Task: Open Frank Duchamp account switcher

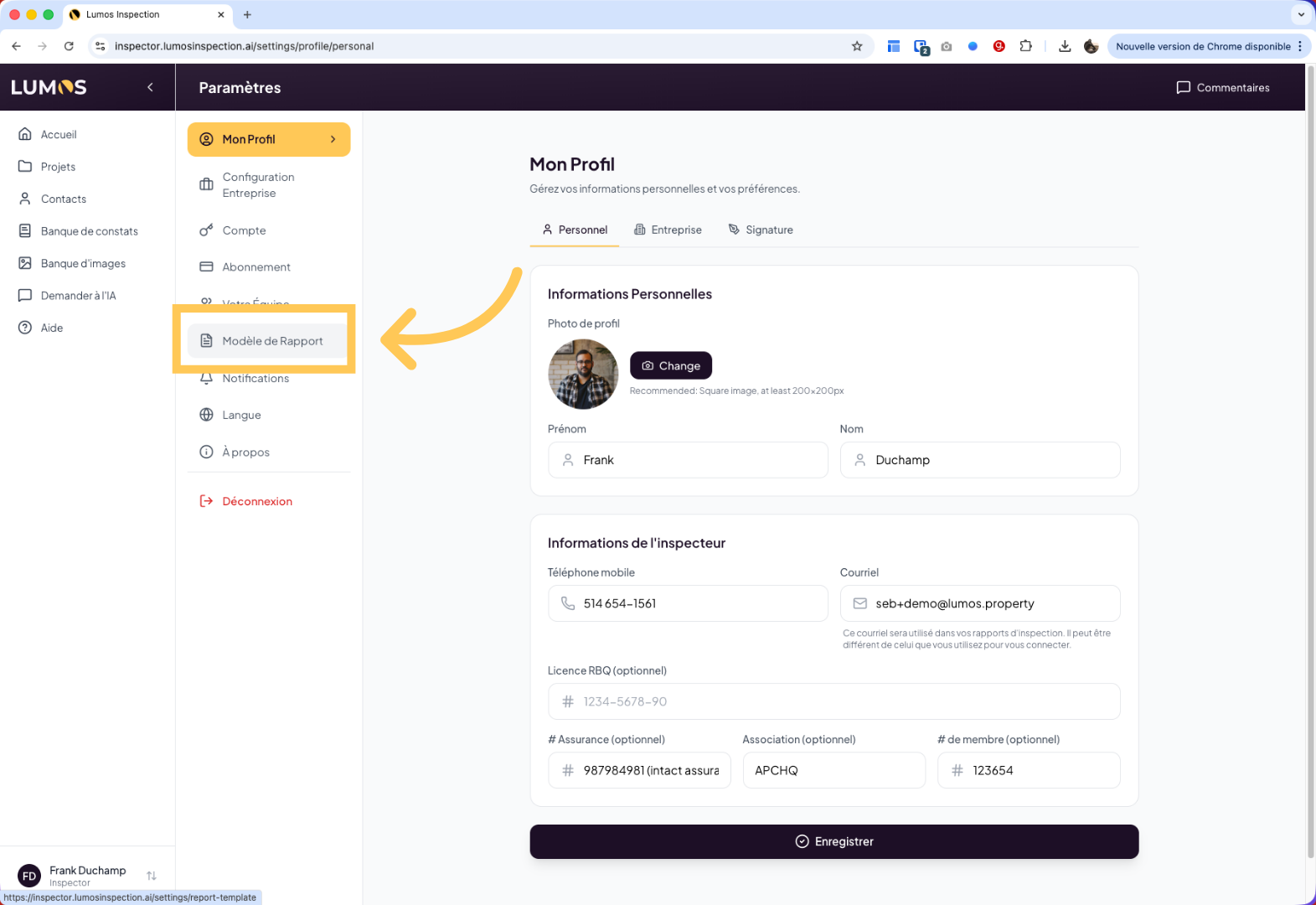Action: [x=152, y=876]
